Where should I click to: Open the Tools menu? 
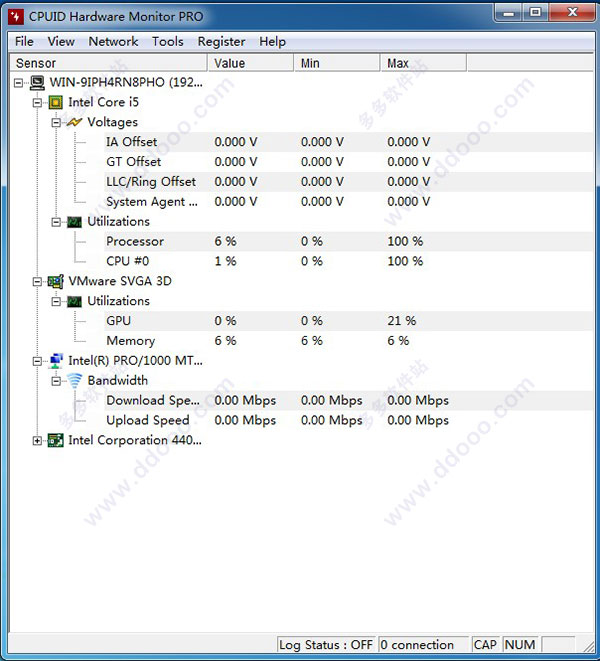tap(167, 41)
